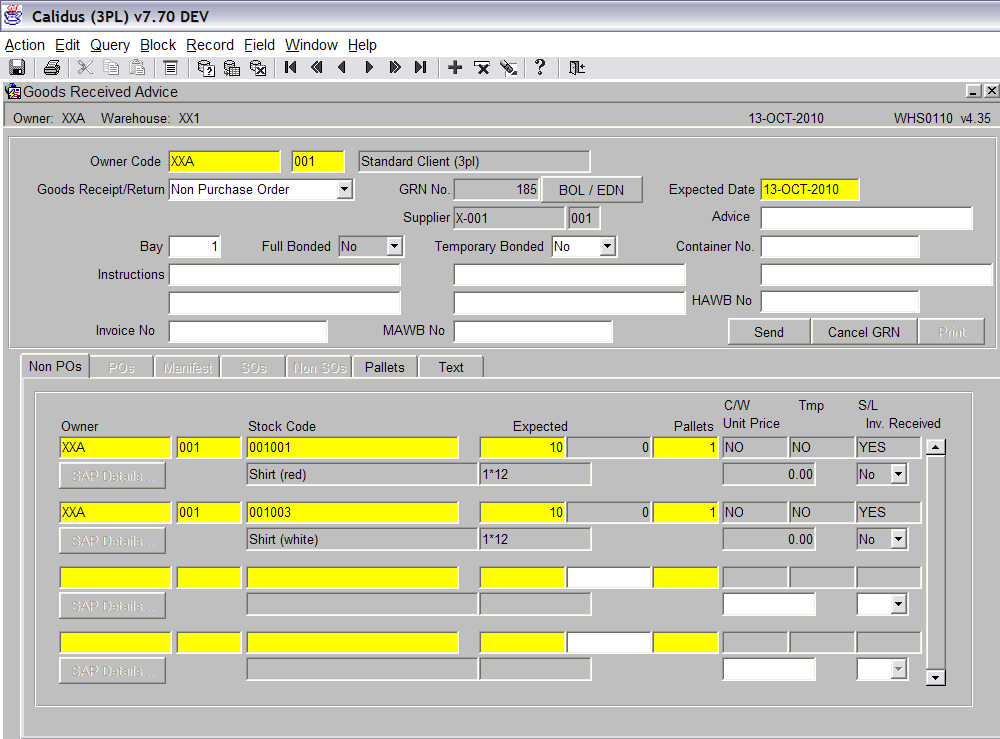Open the Window menu
The width and height of the screenshot is (1000, 739).
pyautogui.click(x=311, y=45)
